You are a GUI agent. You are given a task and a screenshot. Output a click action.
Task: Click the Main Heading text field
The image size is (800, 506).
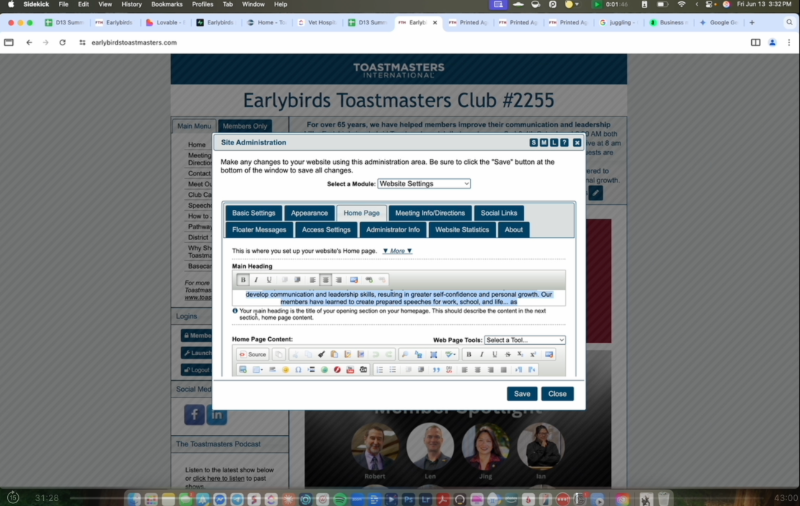[398, 298]
